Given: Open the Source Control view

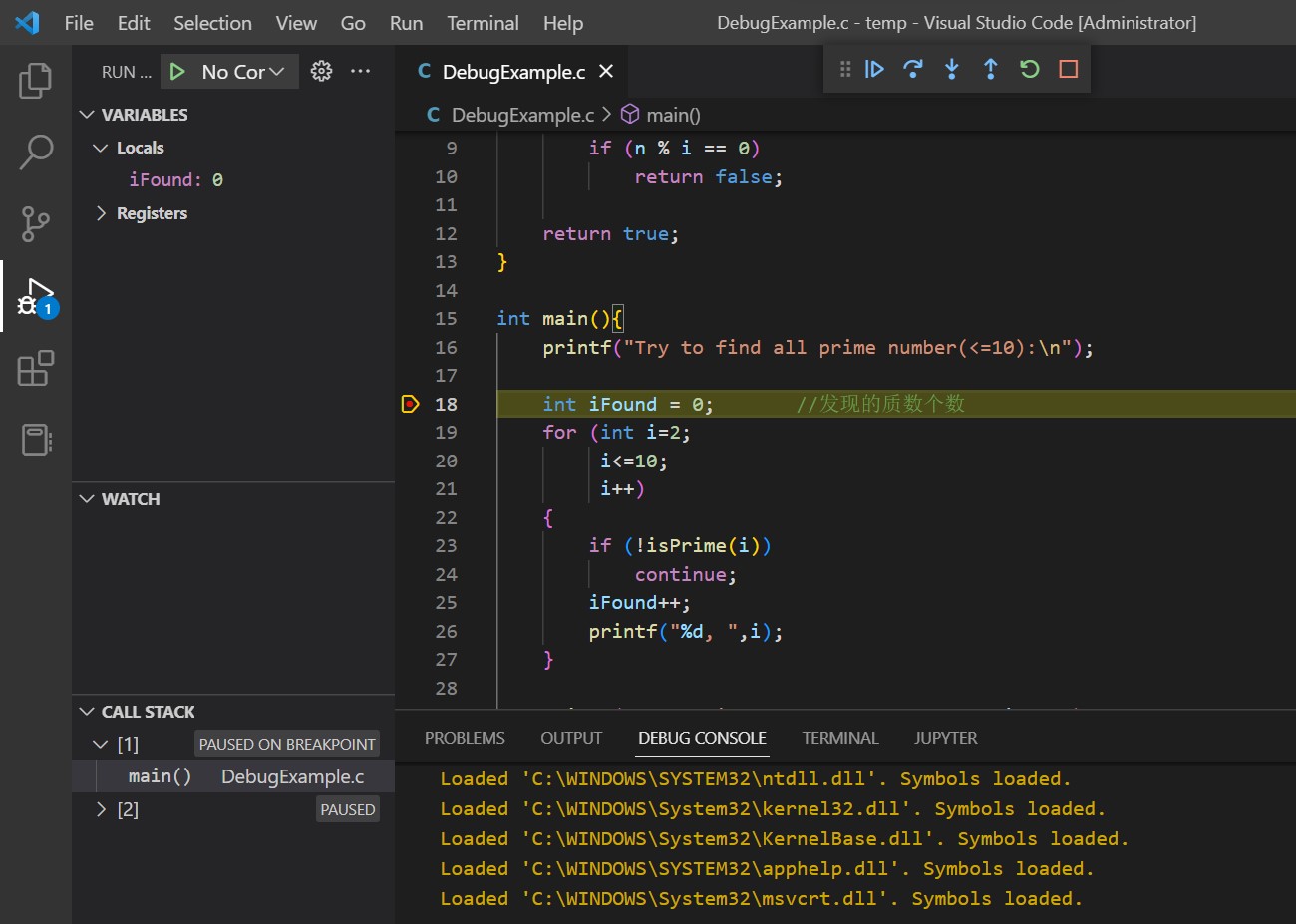Looking at the screenshot, I should (36, 224).
